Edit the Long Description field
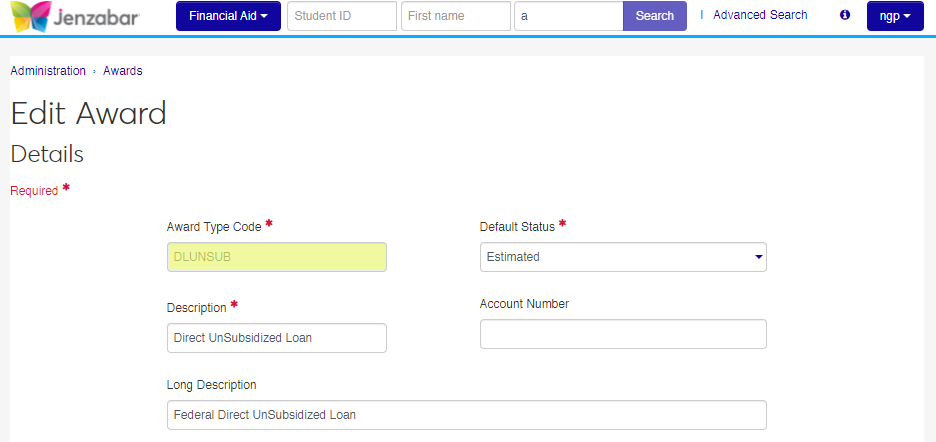The height and width of the screenshot is (442, 936). [x=466, y=415]
